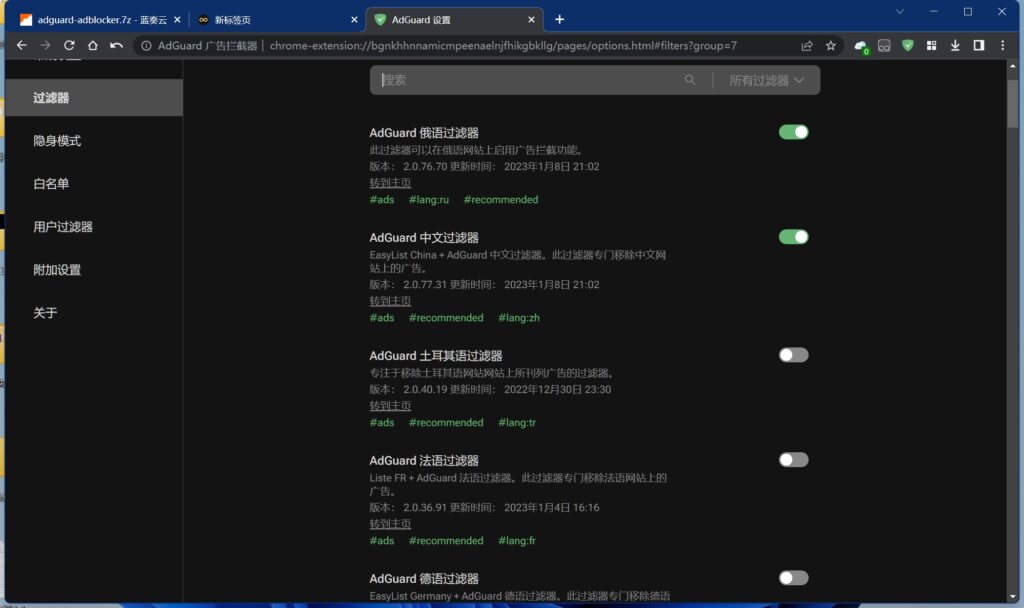
Task: Switch to the adguard-adblocker.7z tab
Action: (x=97, y=20)
